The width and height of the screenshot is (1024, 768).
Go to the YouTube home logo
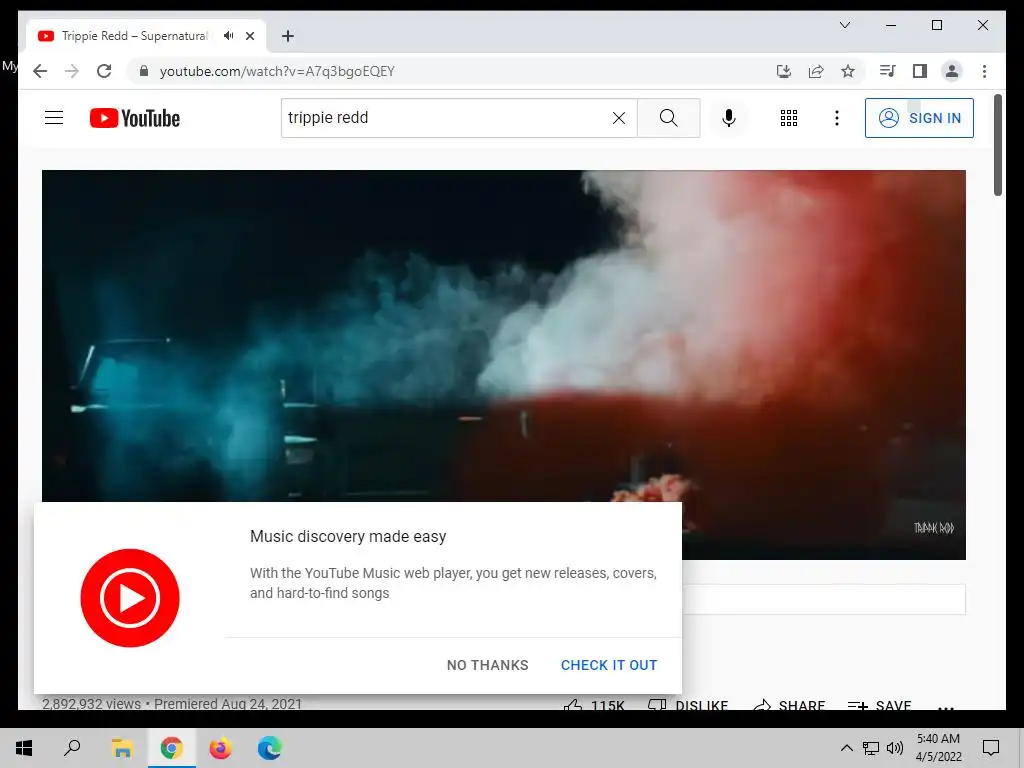(135, 118)
